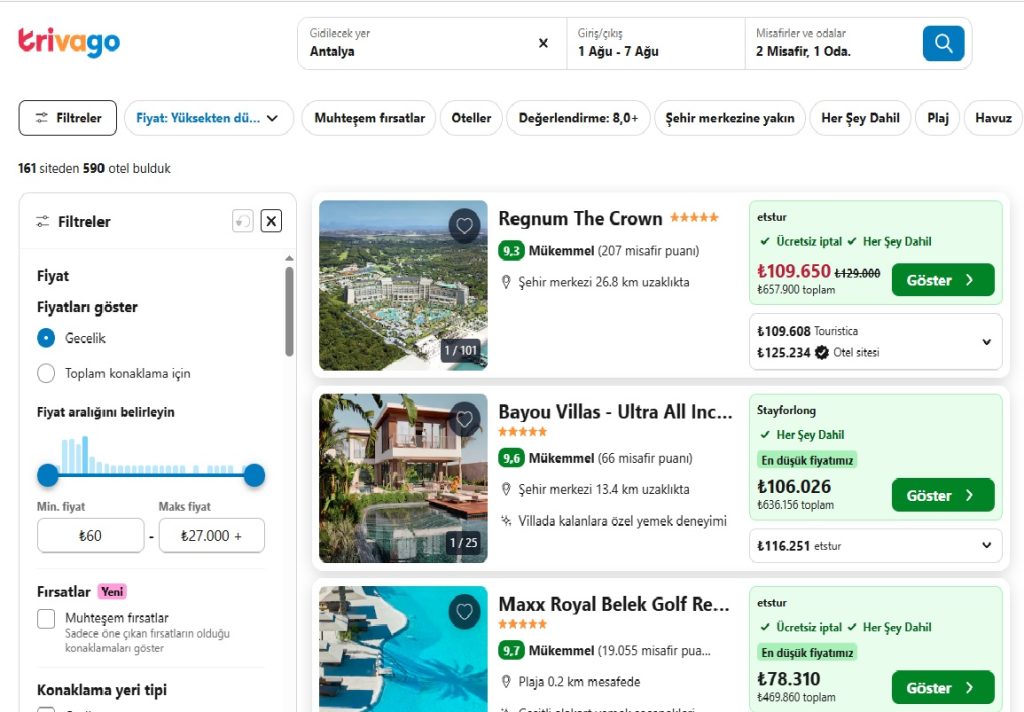Image resolution: width=1024 pixels, height=712 pixels.
Task: Click the Min. fiyat ₺60 field
Action: click(91, 536)
